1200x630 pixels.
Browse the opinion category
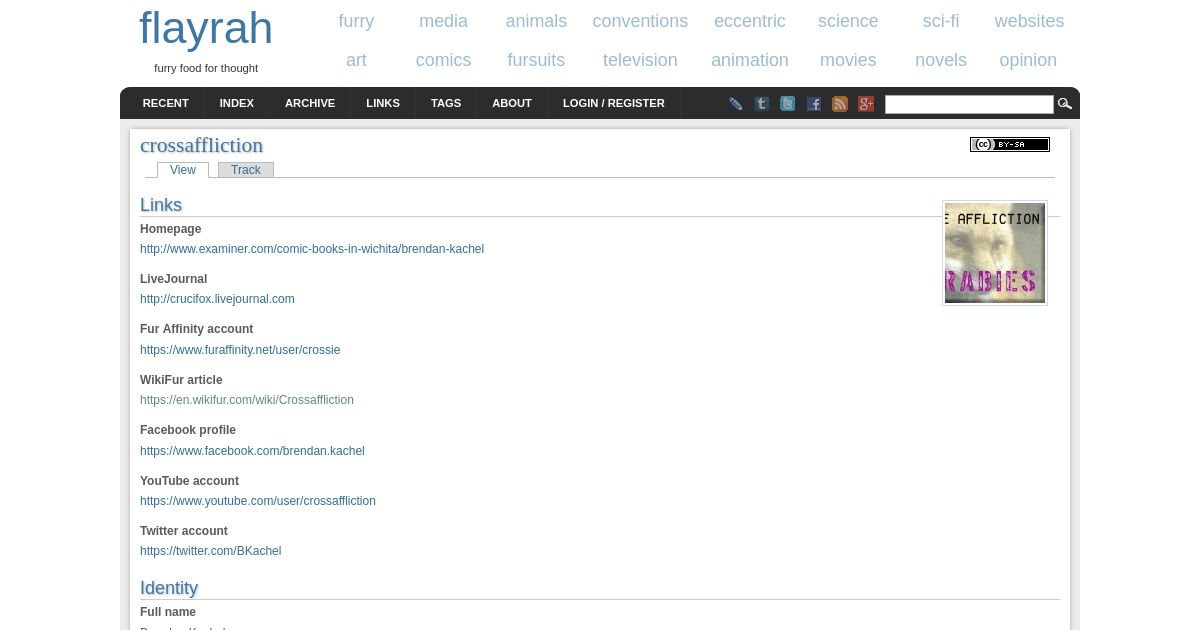pos(1028,60)
